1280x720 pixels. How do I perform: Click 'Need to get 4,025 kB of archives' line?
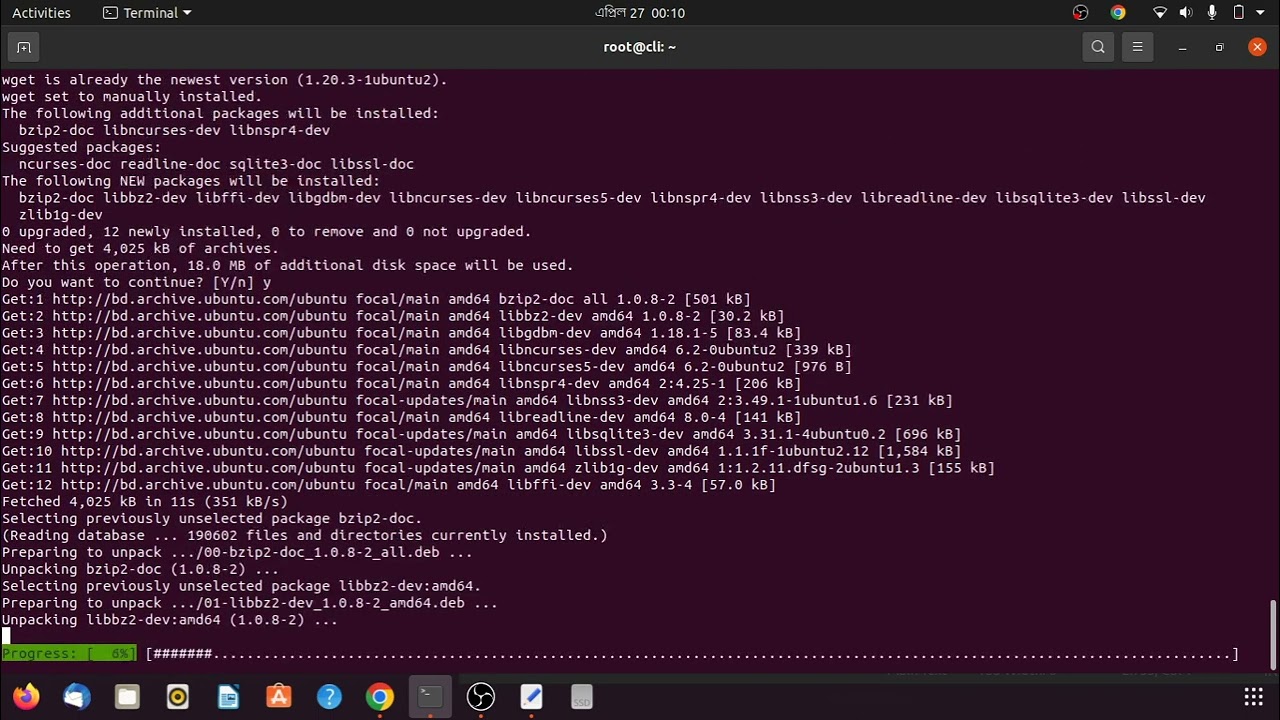(x=140, y=248)
